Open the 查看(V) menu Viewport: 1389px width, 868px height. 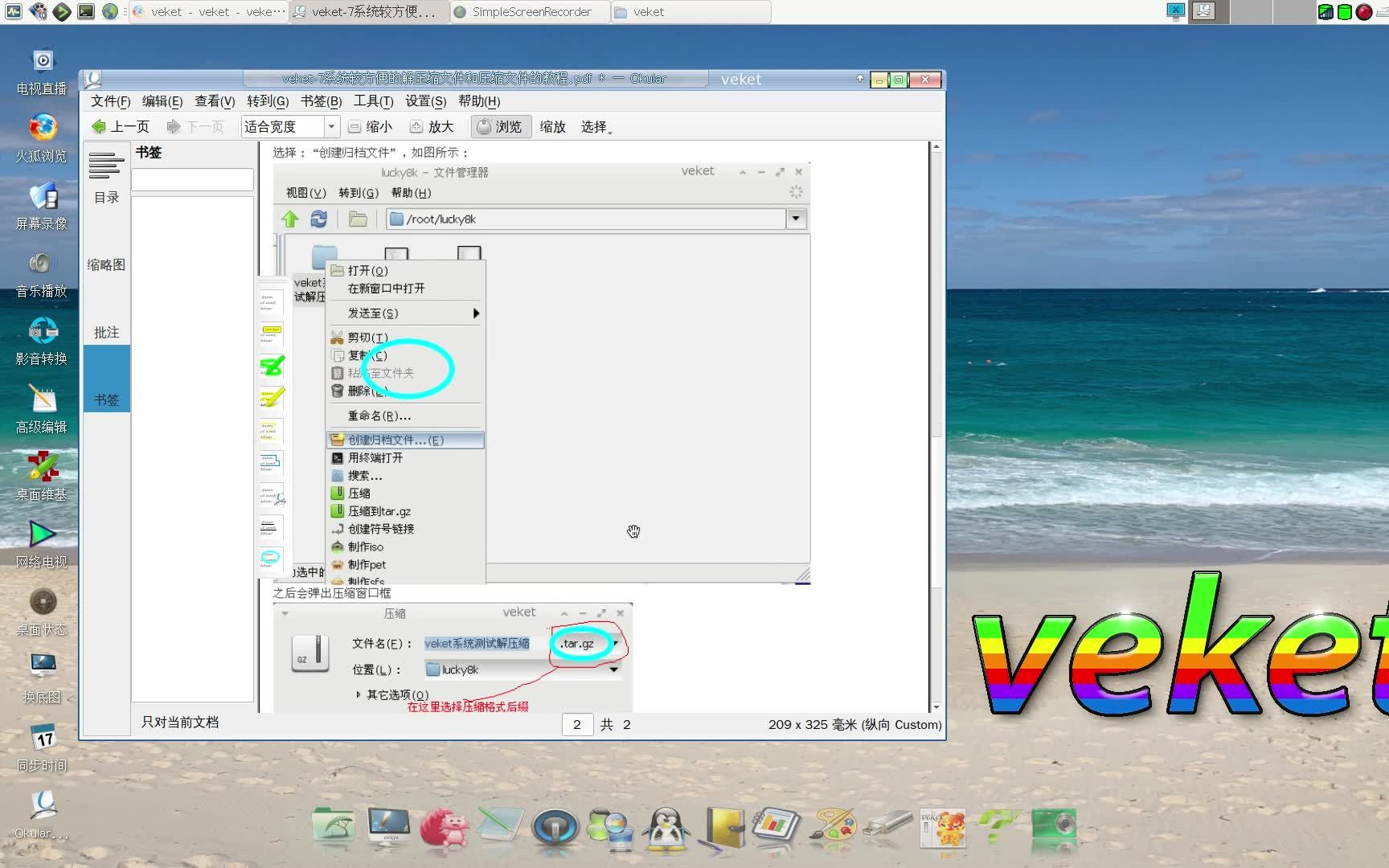click(215, 101)
